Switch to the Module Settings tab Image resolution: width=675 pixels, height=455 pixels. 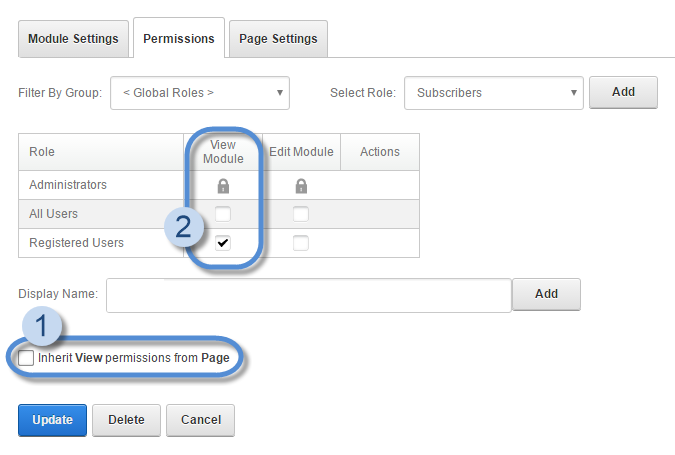(73, 39)
